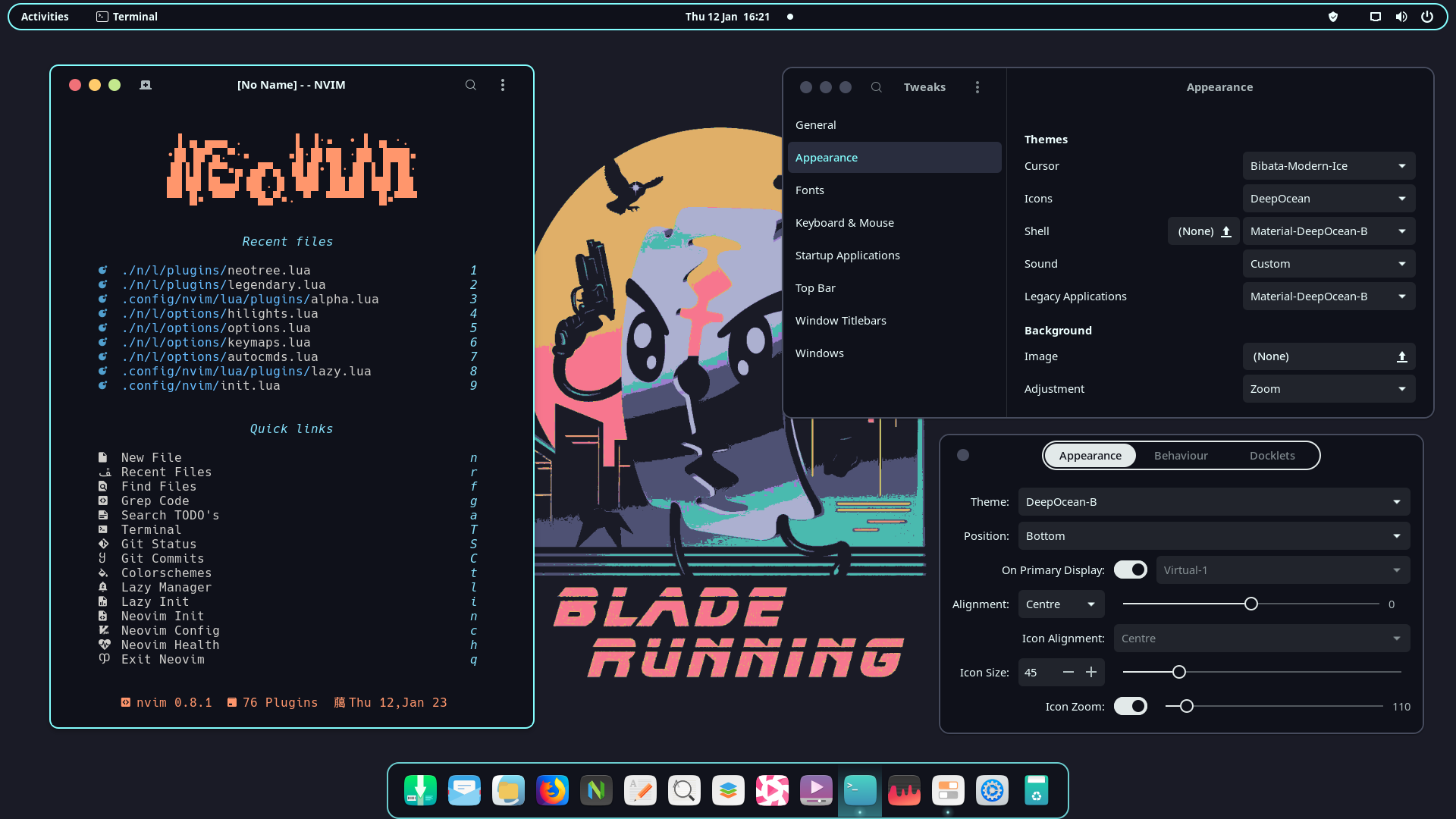Open the file manager folder icon in the dock
This screenshot has width=1456, height=819.
[508, 790]
